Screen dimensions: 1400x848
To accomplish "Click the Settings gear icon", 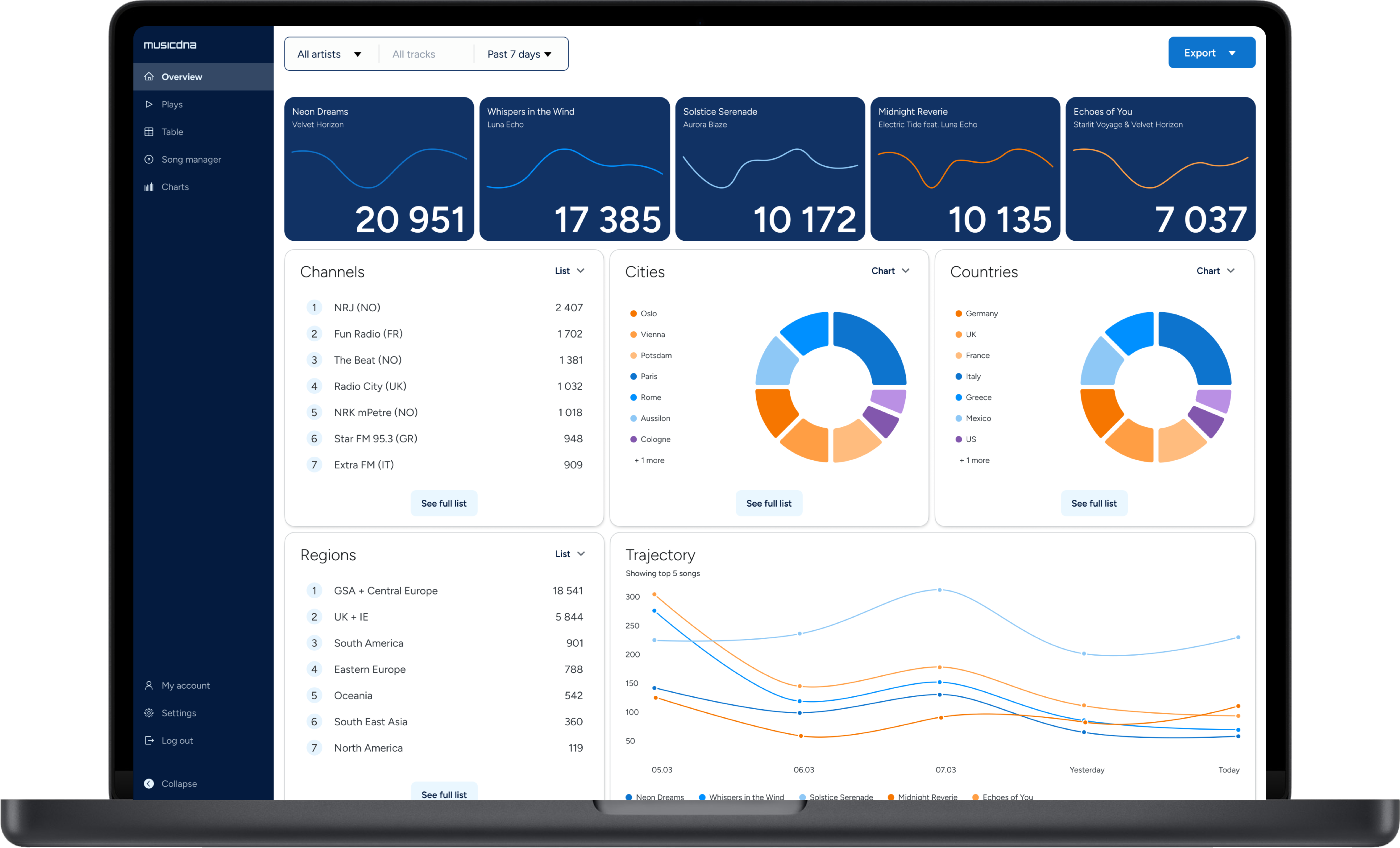I will (x=149, y=713).
